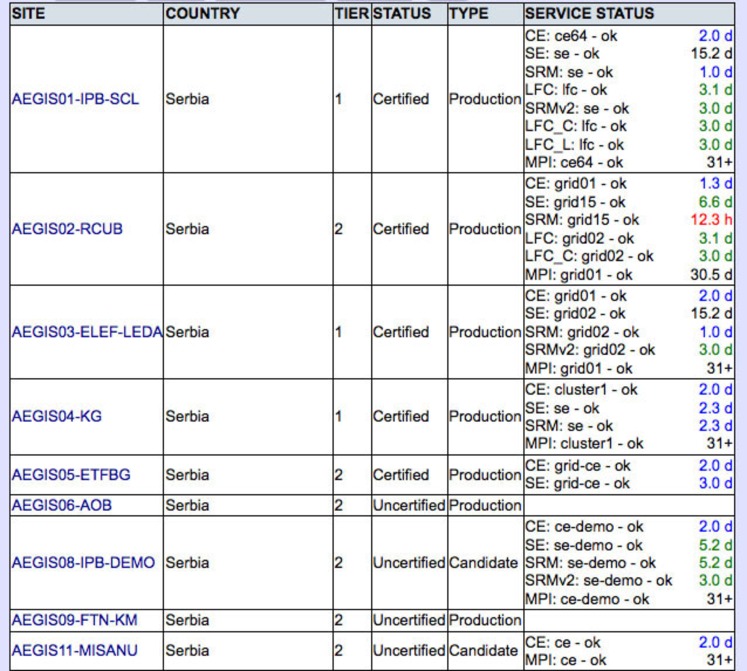The width and height of the screenshot is (747, 671).
Task: Click 'SRMv2: se - ok' service entry
Action: (x=577, y=109)
